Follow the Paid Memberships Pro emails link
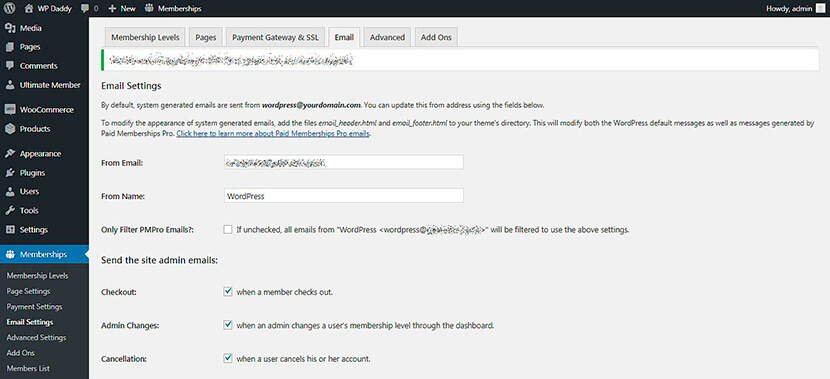 273,134
